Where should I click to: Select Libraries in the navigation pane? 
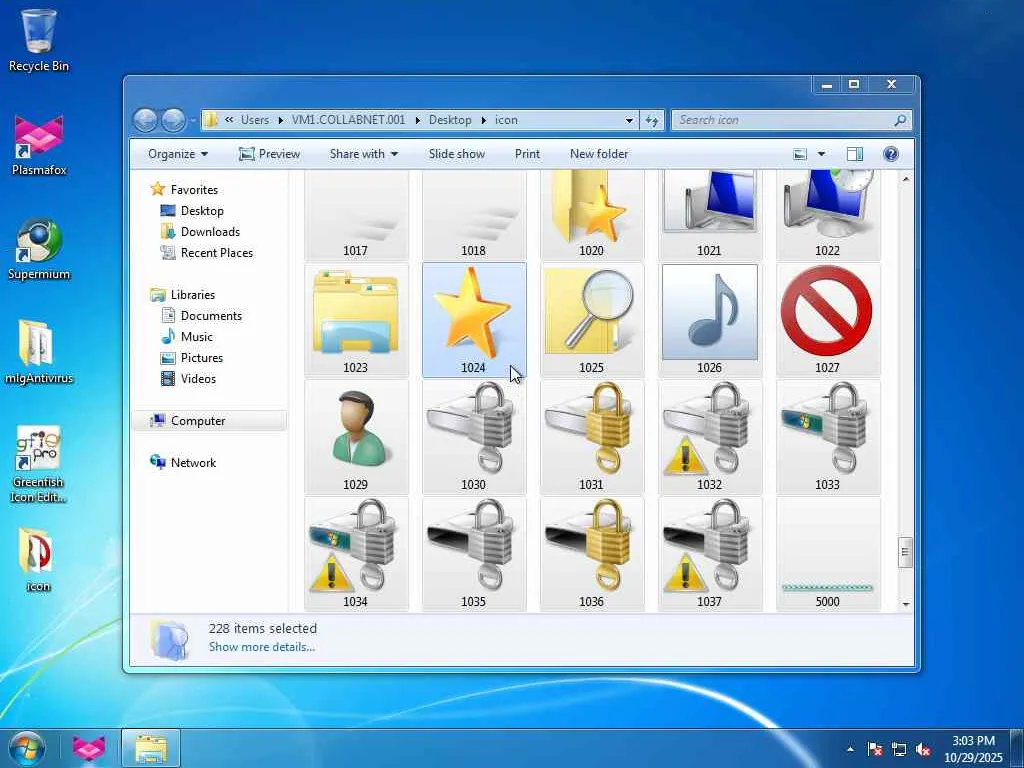click(x=193, y=295)
